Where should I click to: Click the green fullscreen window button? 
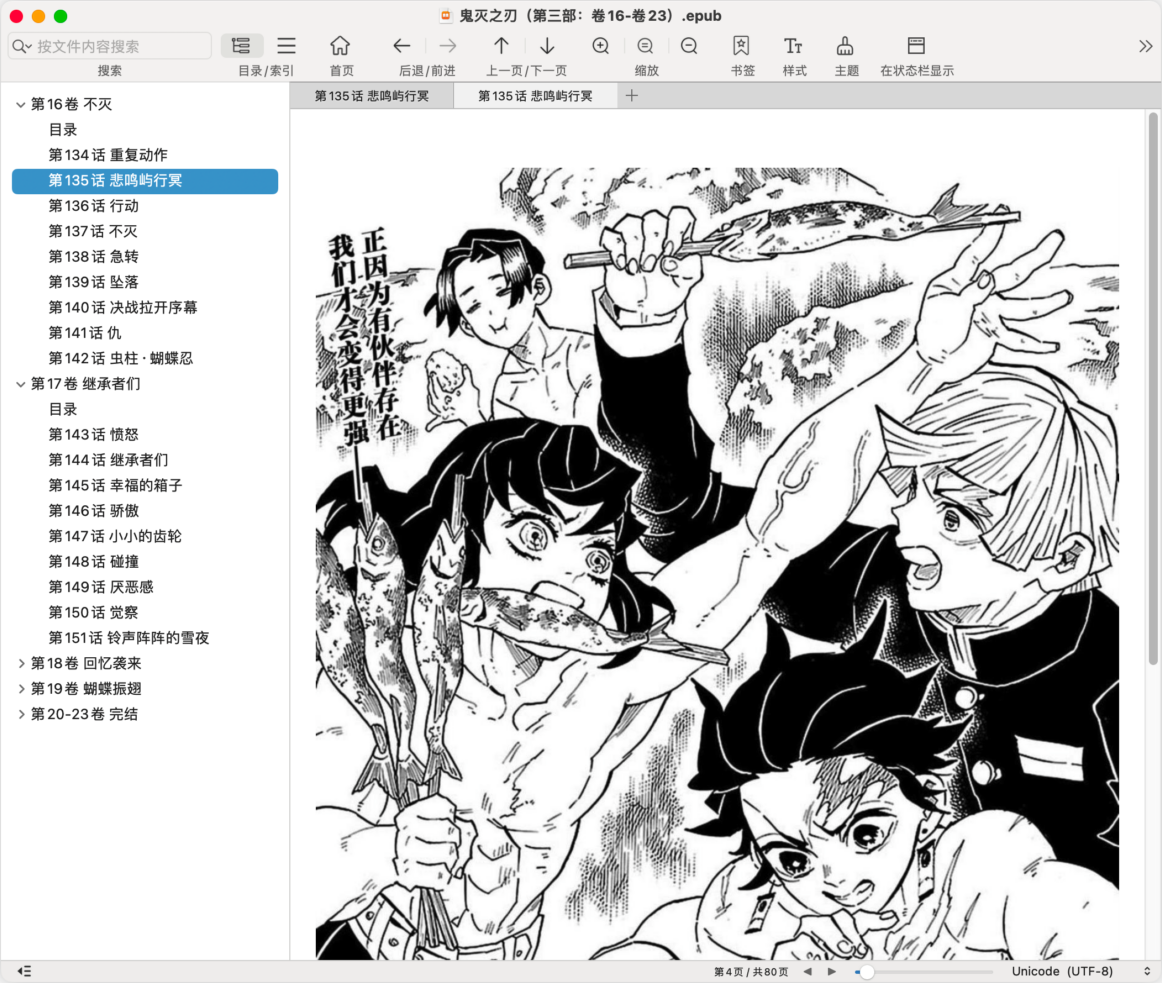tap(61, 16)
